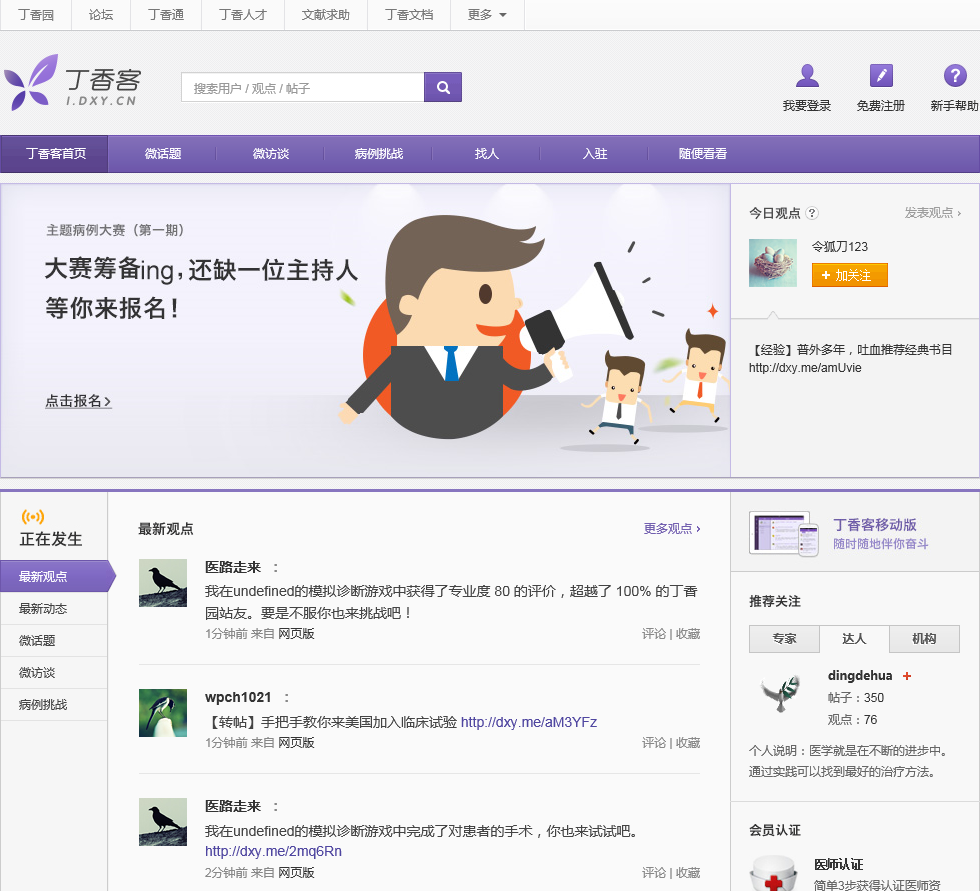Open wpch1021's bird avatar

tap(162, 713)
